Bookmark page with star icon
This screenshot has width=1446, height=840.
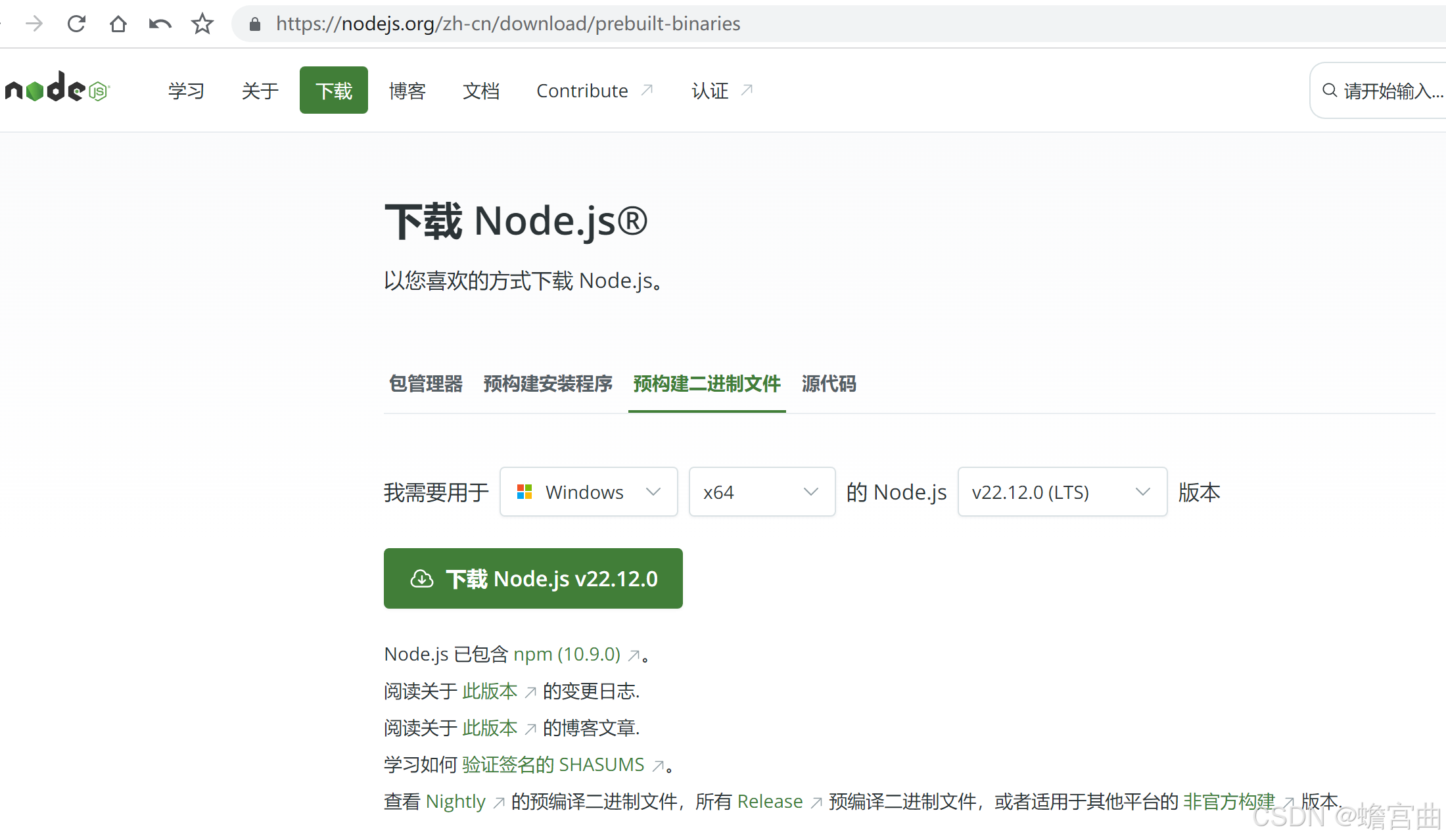coord(202,24)
